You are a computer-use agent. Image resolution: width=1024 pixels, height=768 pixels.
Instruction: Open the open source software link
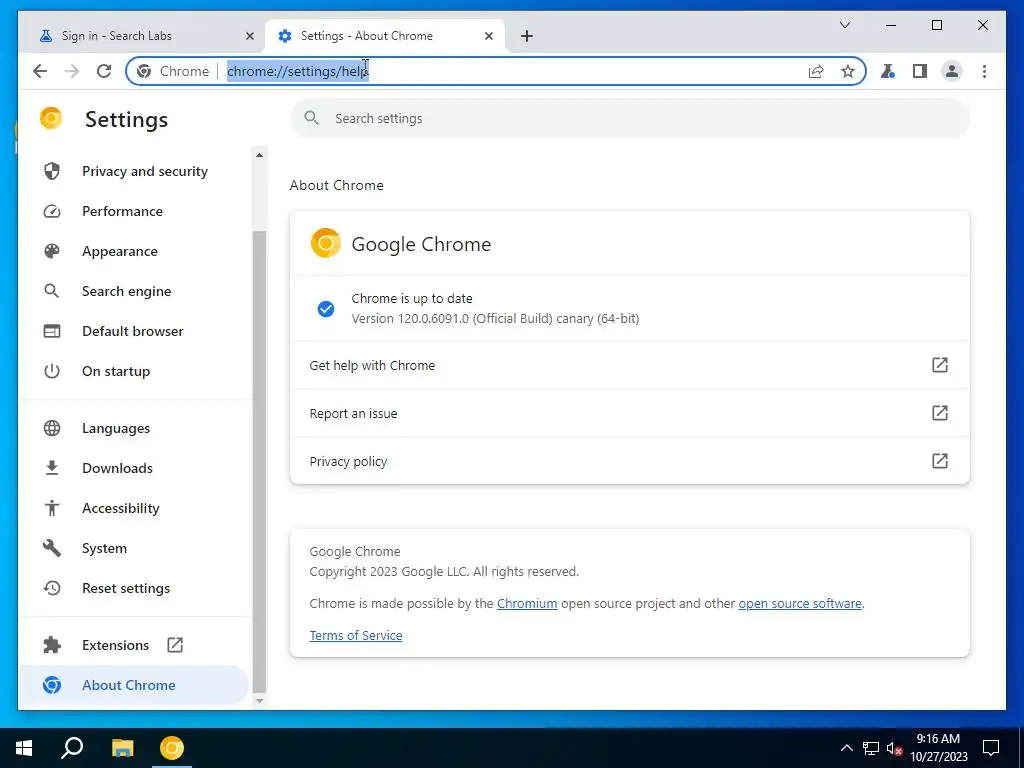coord(800,603)
